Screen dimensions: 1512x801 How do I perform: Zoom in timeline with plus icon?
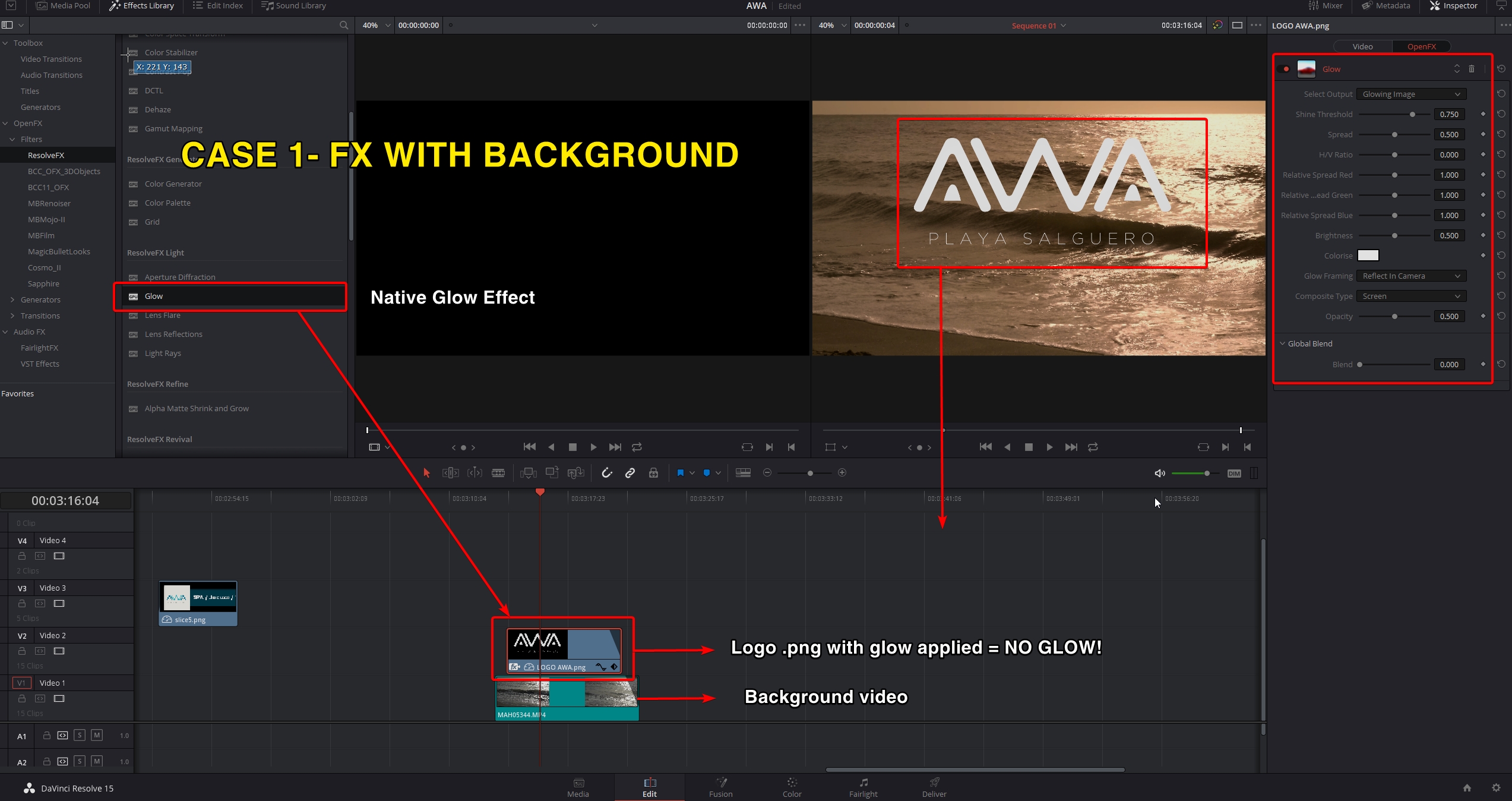click(842, 473)
